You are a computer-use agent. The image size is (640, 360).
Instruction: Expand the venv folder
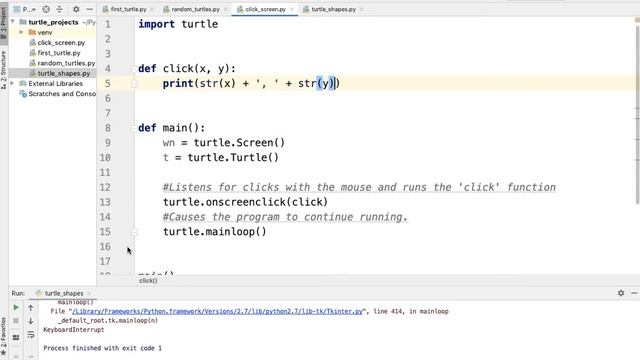click(21, 32)
